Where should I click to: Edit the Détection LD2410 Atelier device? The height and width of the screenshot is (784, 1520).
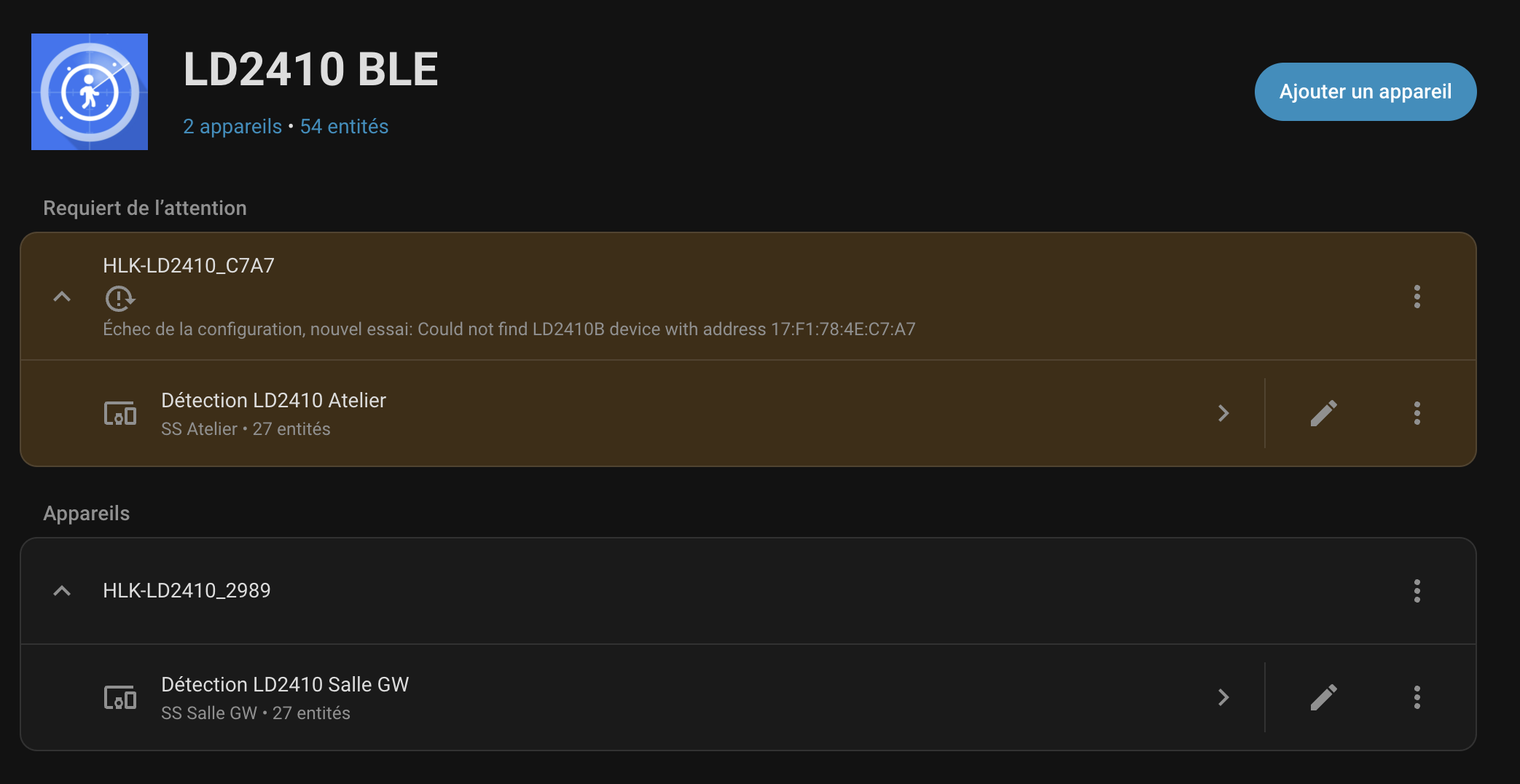point(1323,414)
